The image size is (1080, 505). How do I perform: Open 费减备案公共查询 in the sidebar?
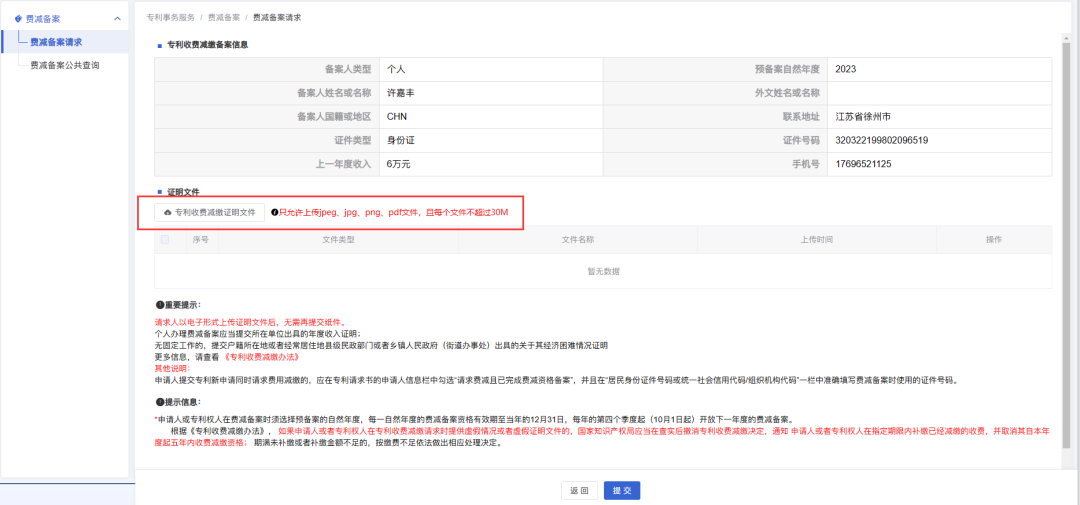tap(64, 65)
